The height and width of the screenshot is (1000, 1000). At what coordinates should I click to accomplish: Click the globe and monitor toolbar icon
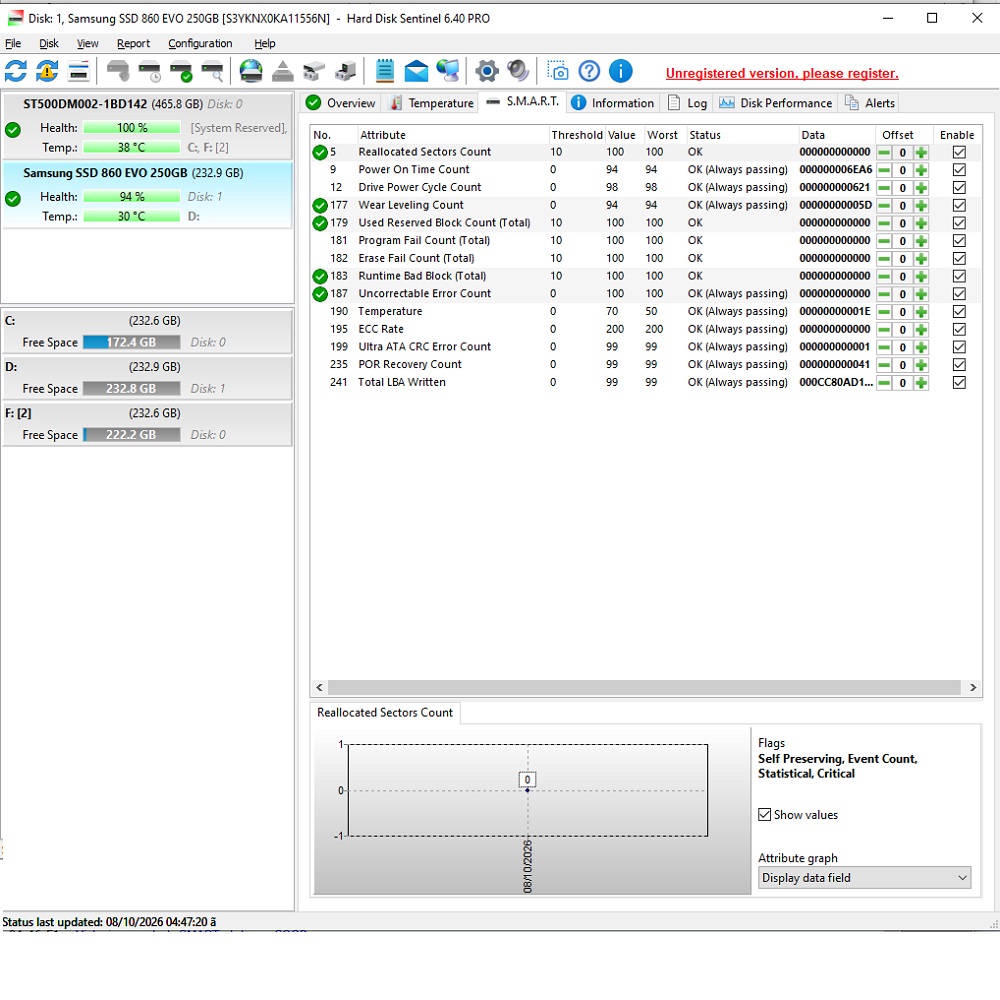pyautogui.click(x=448, y=71)
